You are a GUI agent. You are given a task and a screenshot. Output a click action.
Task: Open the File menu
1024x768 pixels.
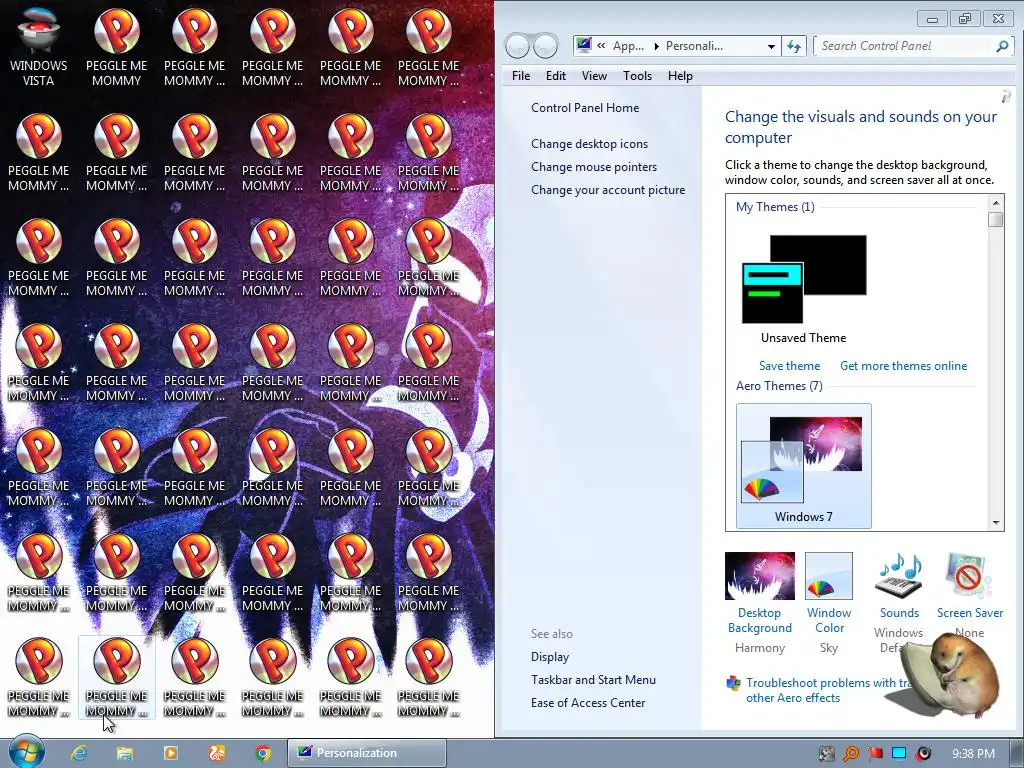pos(520,76)
